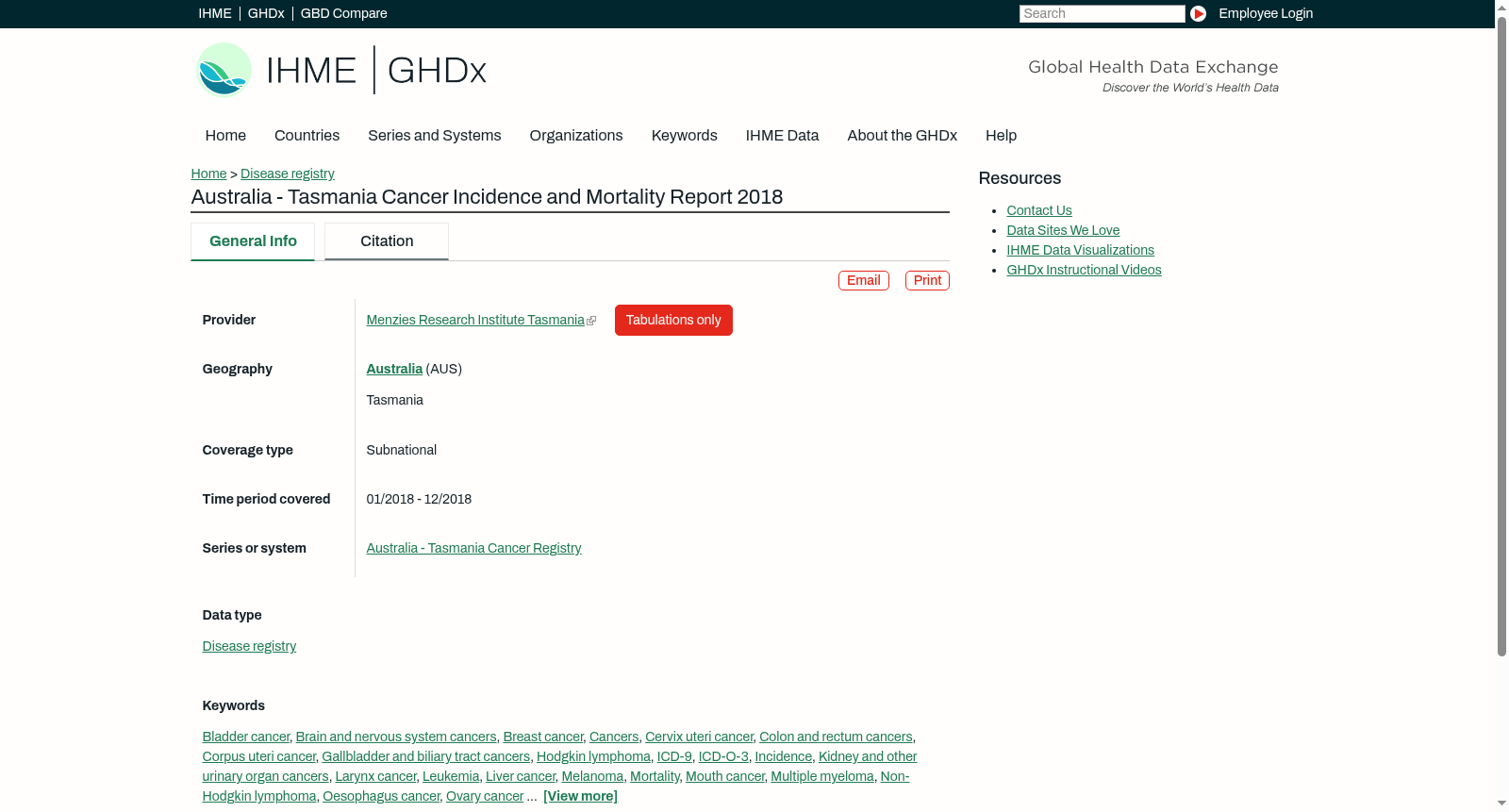Open the Australia geography link
Image resolution: width=1509 pixels, height=812 pixels.
pos(394,369)
